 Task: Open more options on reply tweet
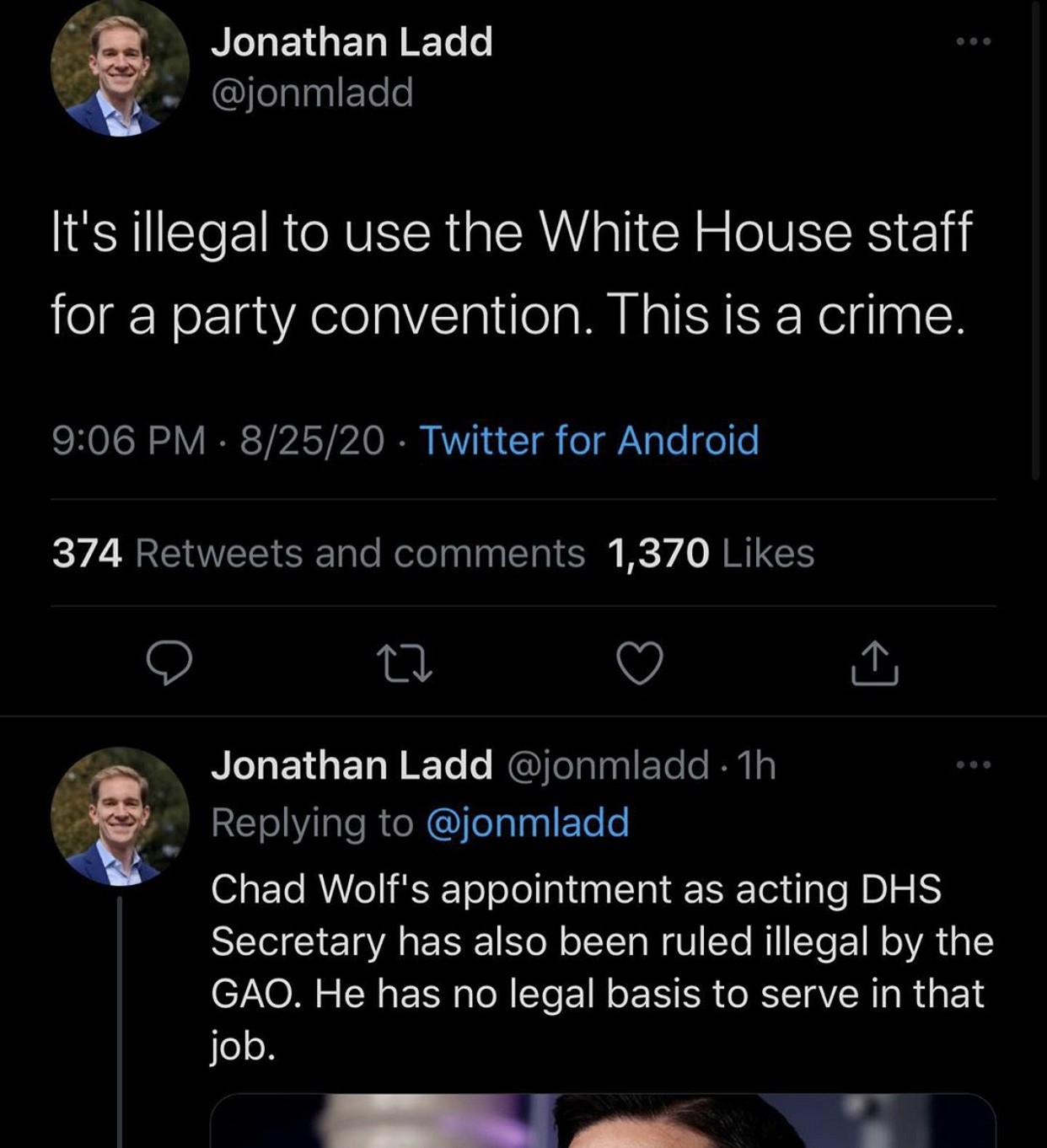[x=974, y=764]
